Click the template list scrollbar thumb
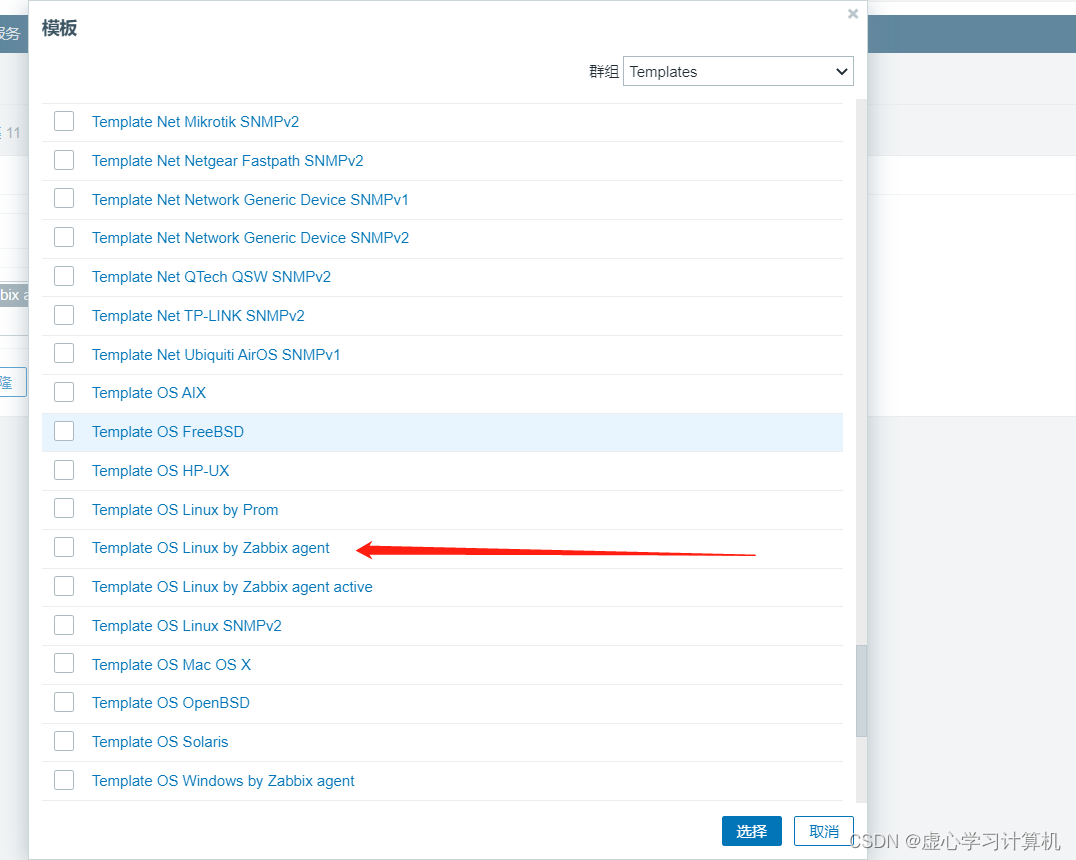Viewport: 1076px width, 860px height. click(x=861, y=690)
